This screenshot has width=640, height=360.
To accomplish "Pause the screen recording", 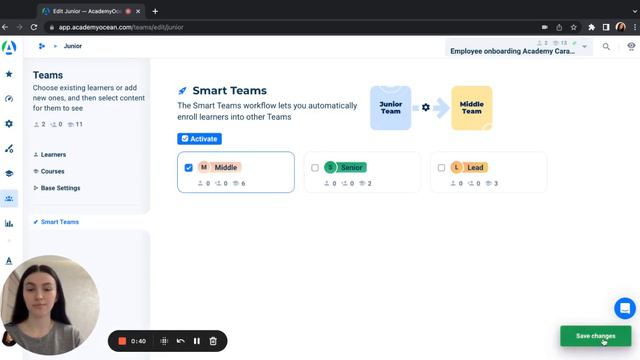I will [197, 341].
